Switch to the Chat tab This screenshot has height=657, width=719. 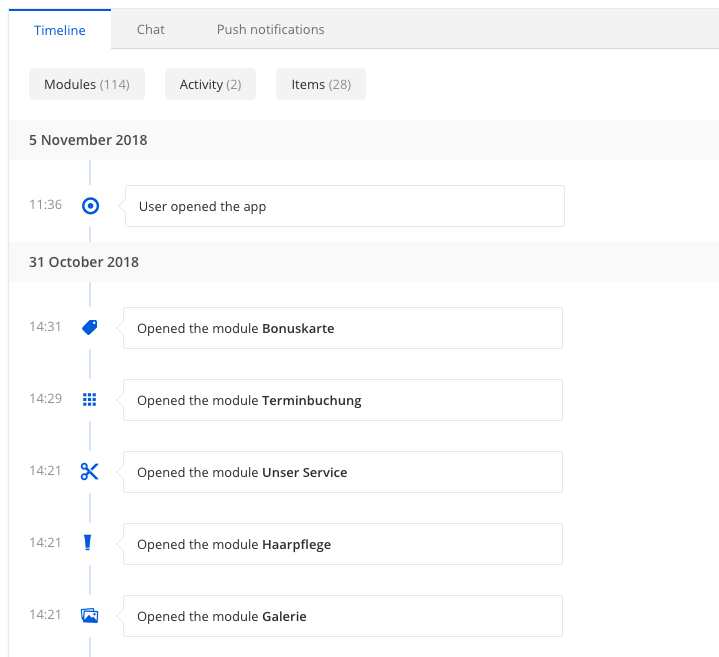coord(150,29)
